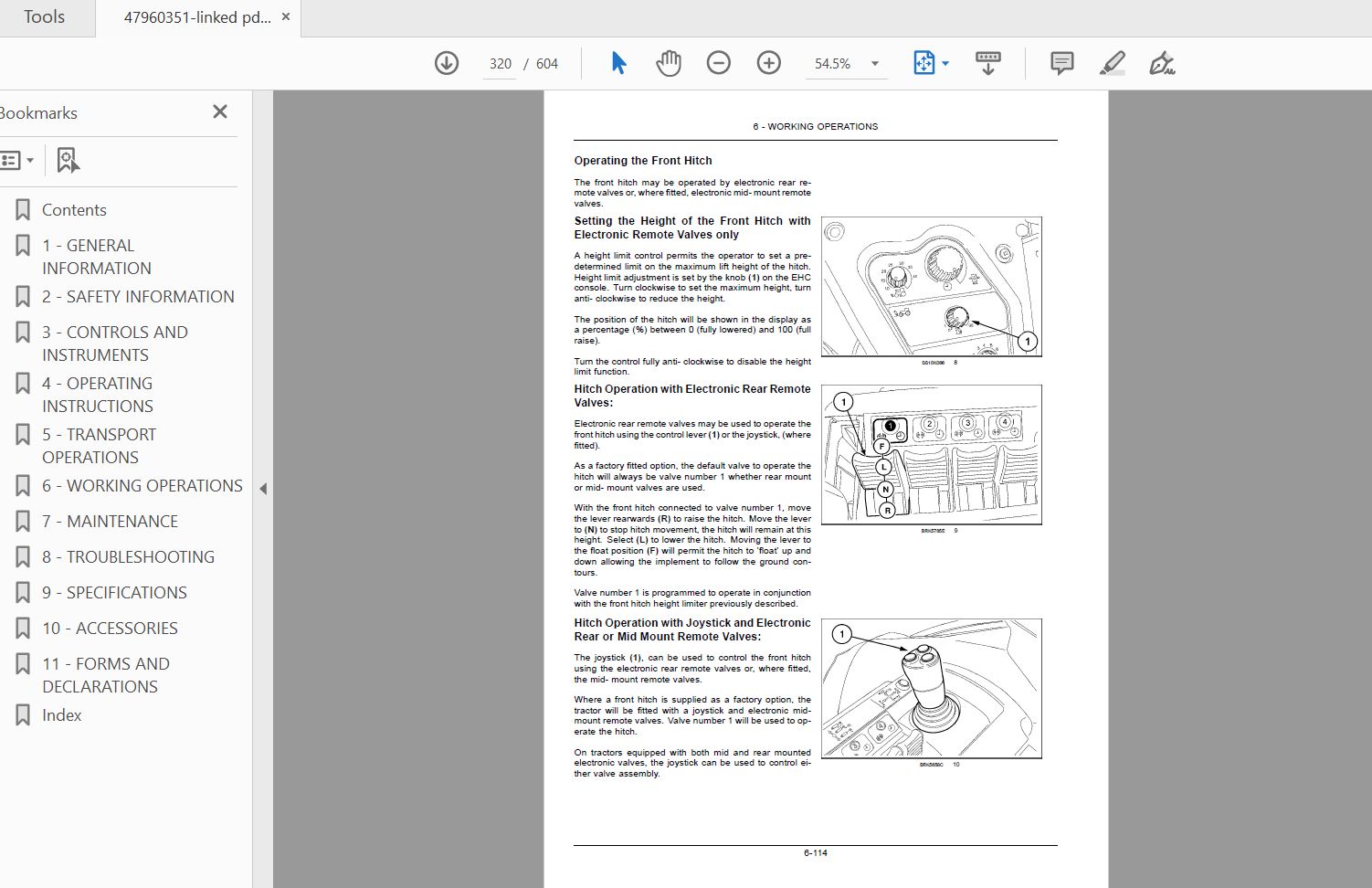Viewport: 1372px width, 888px height.
Task: Go to the Contents bookmark
Action: 74,210
